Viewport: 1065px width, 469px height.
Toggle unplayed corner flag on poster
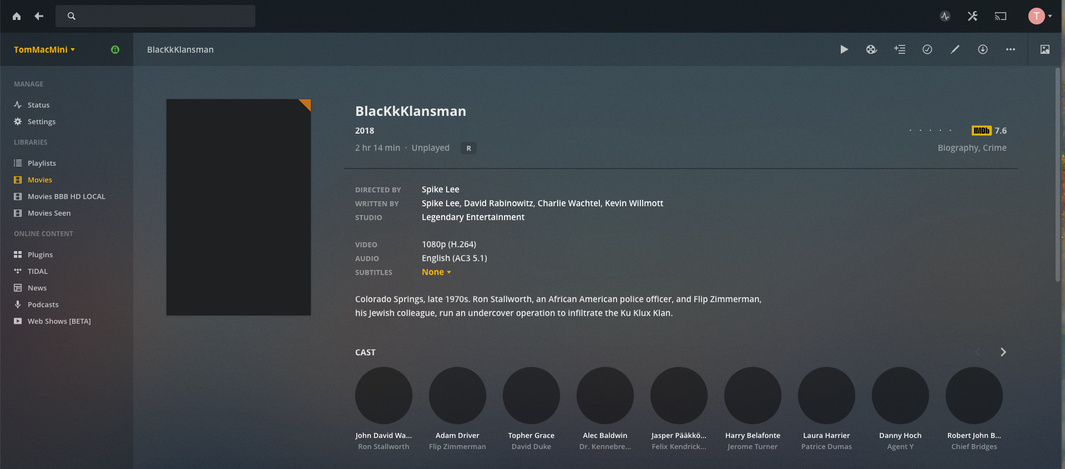307,103
